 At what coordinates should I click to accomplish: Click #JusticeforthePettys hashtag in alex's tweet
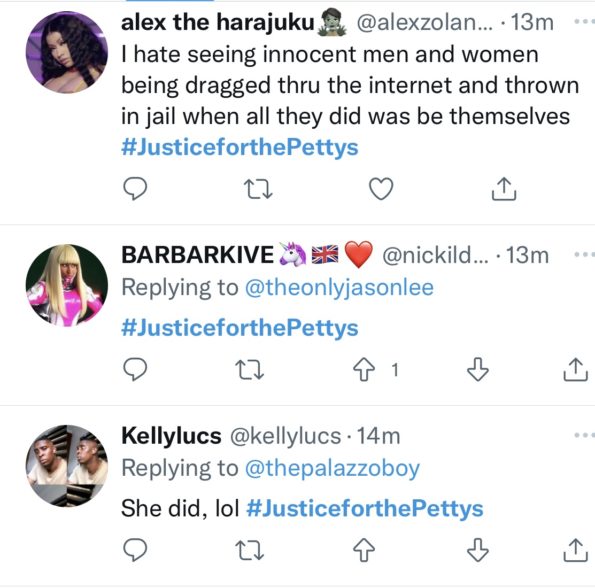(x=240, y=147)
